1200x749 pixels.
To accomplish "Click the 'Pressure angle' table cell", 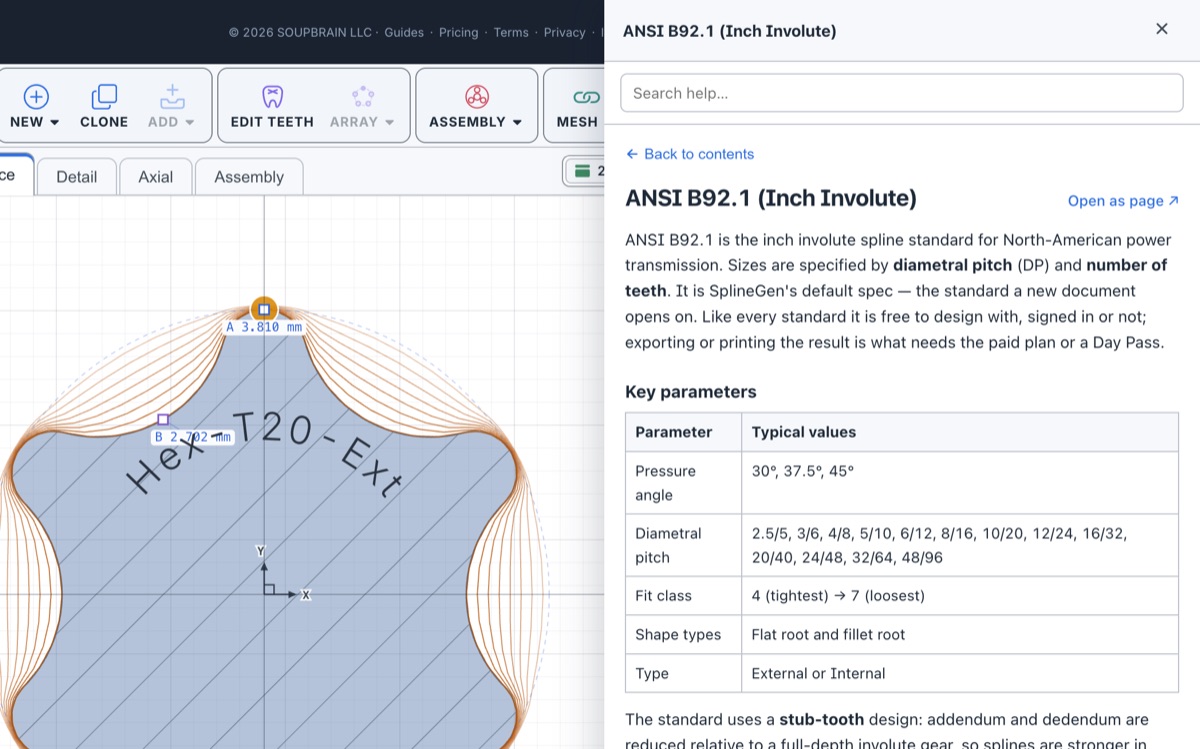I will 684,483.
